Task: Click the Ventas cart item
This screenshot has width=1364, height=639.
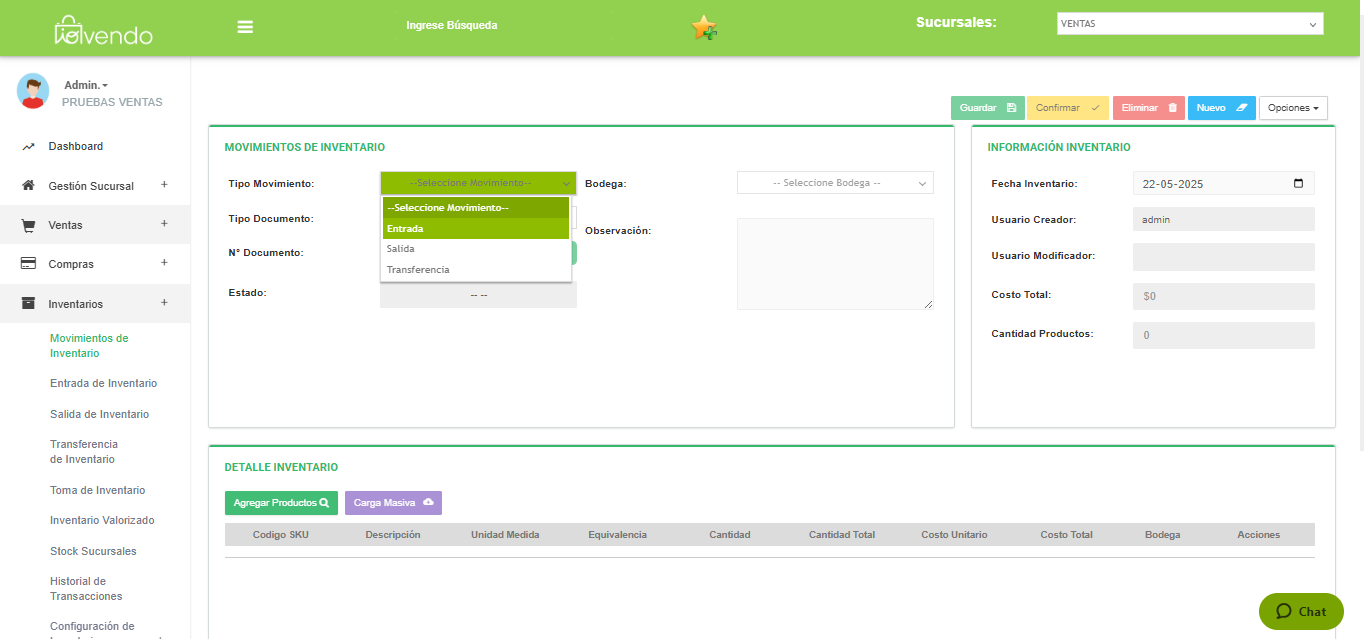Action: (x=65, y=225)
